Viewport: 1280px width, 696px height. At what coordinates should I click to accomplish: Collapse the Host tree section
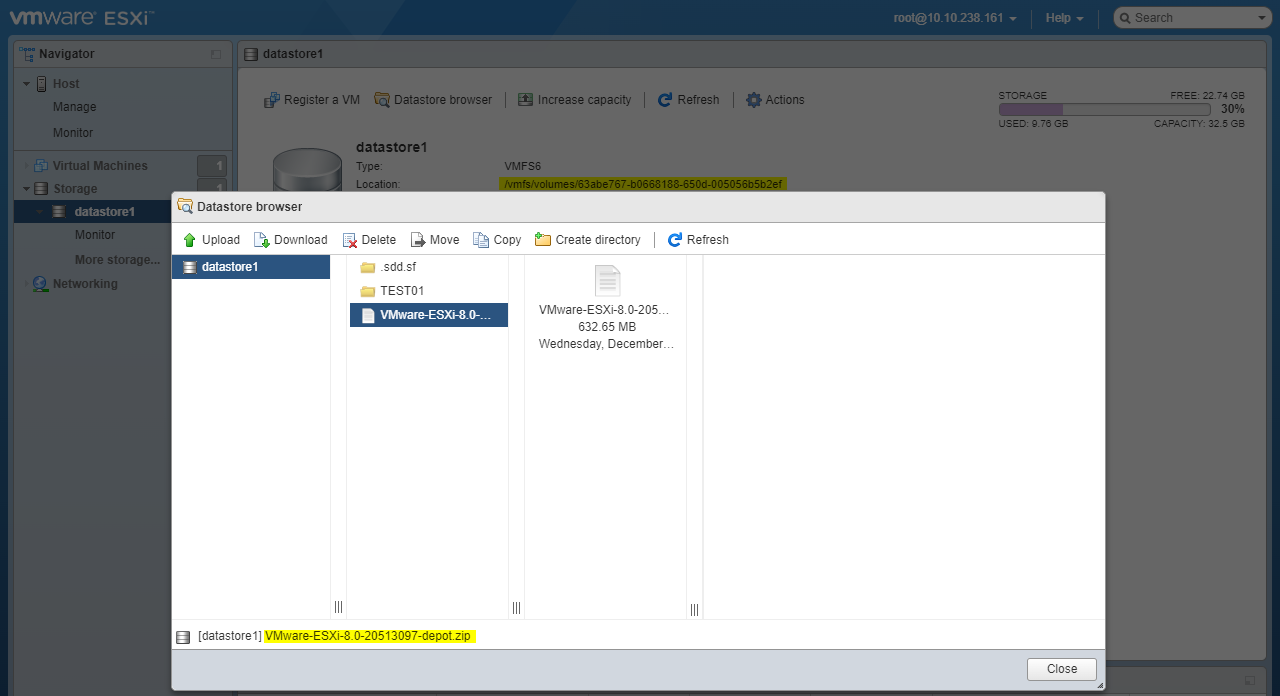[27, 84]
